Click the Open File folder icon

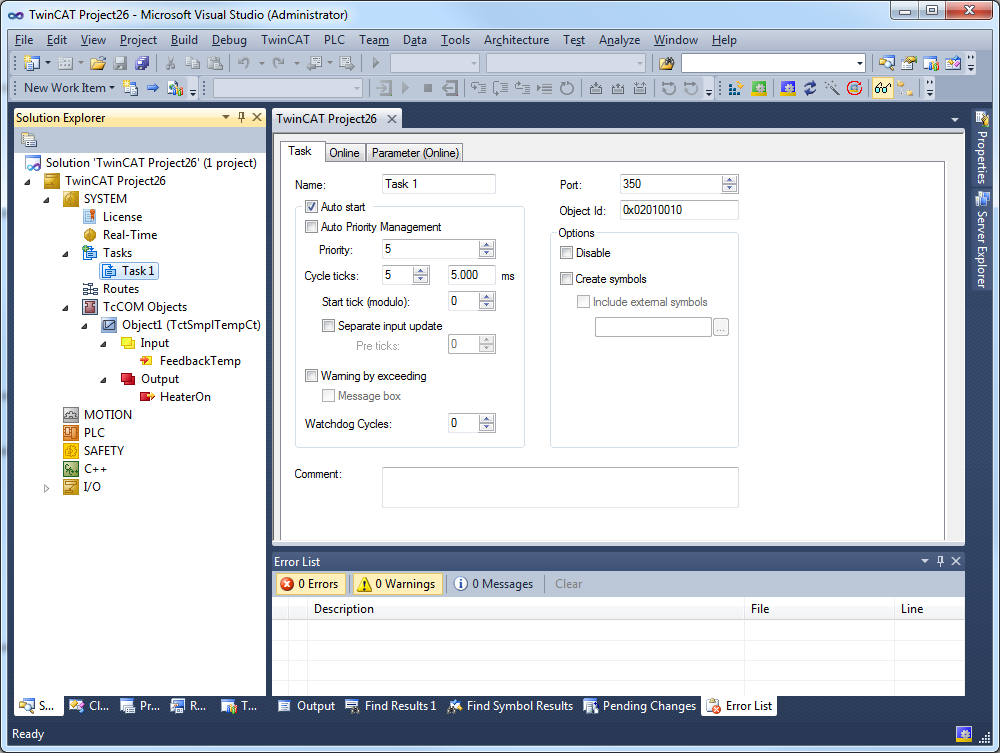click(98, 62)
